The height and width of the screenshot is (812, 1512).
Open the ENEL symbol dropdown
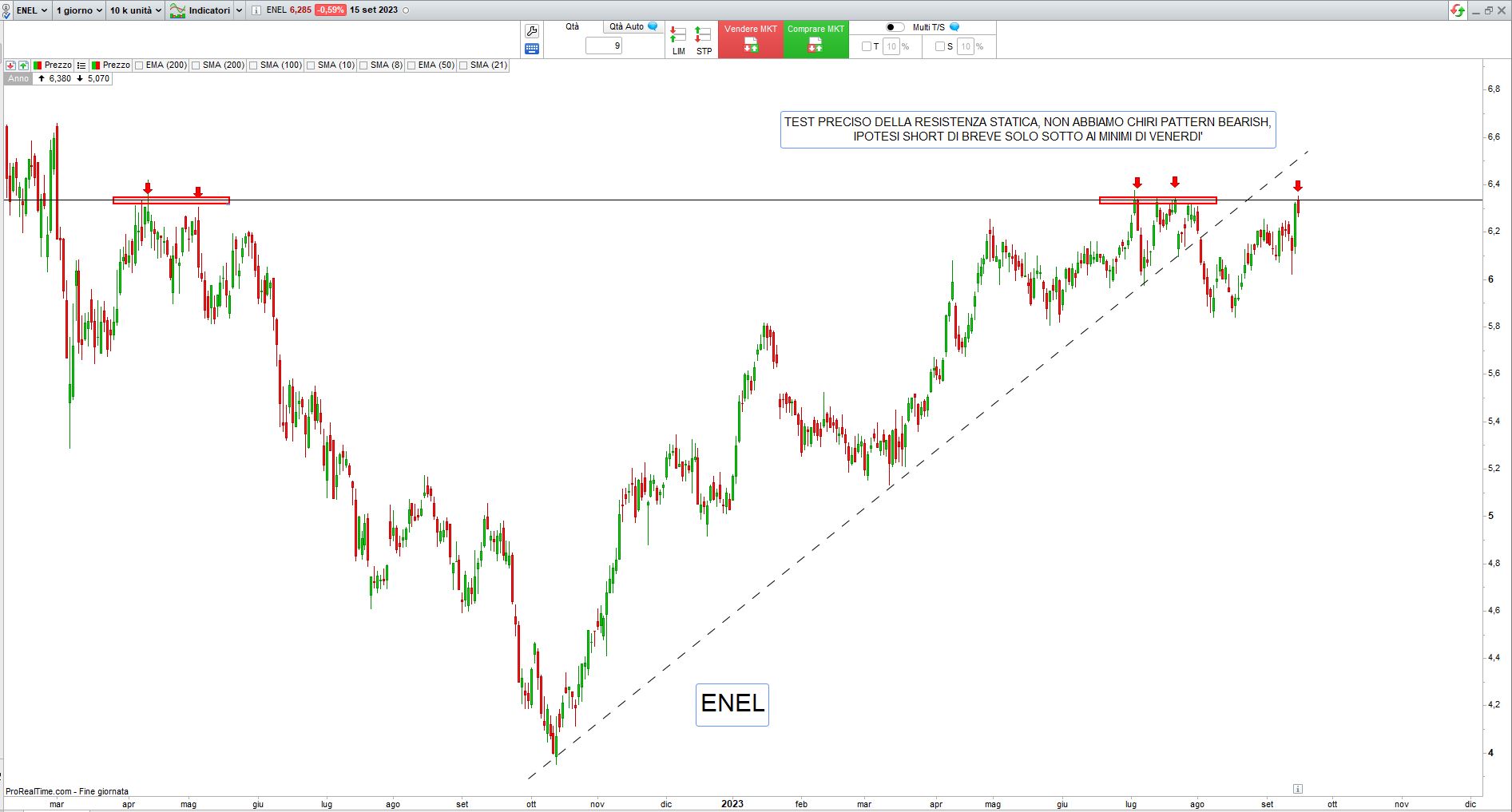[x=32, y=10]
